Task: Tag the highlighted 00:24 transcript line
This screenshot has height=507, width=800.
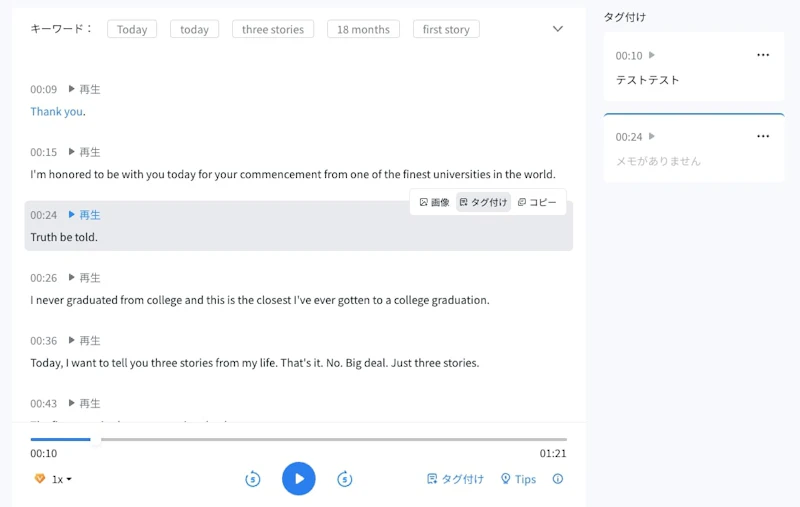Action: 483,202
